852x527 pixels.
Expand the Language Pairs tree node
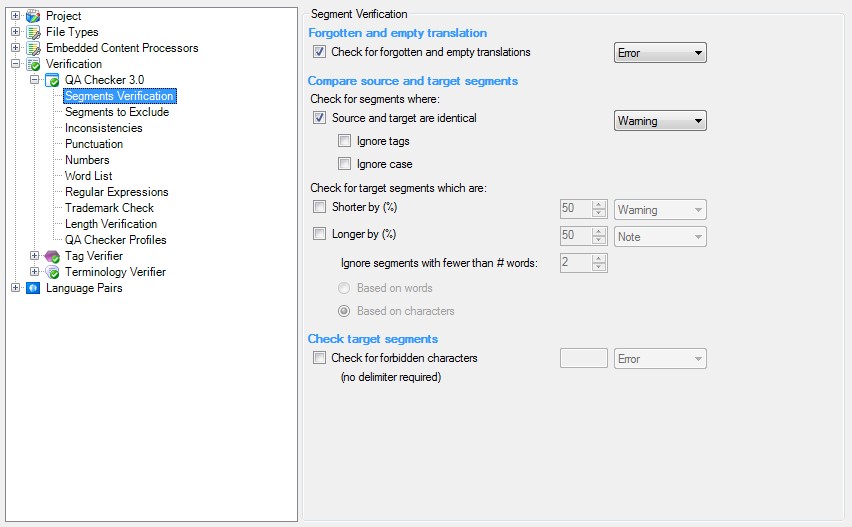(x=15, y=288)
